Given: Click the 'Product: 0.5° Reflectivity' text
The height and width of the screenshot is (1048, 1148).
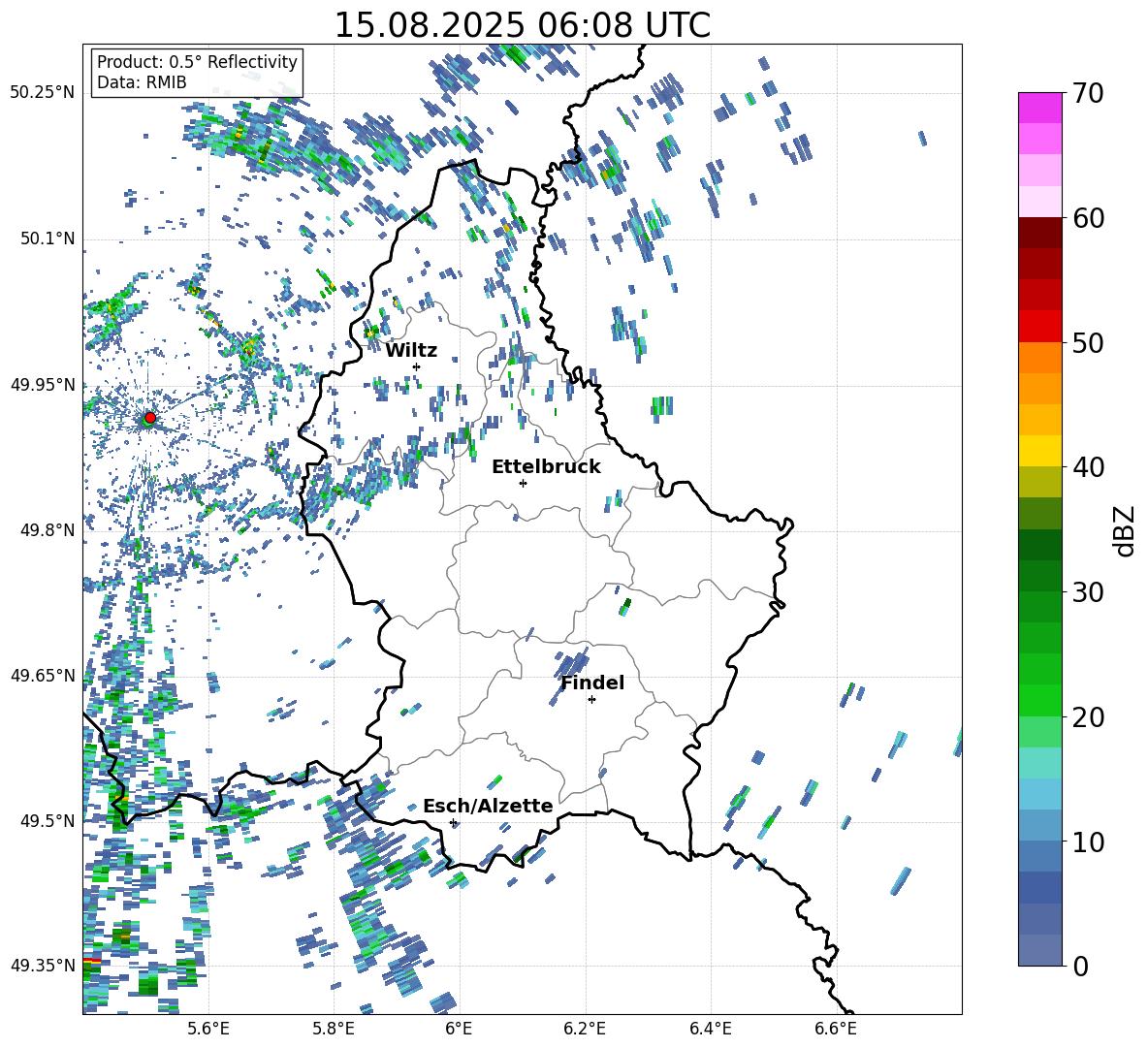Looking at the screenshot, I should click(x=197, y=62).
